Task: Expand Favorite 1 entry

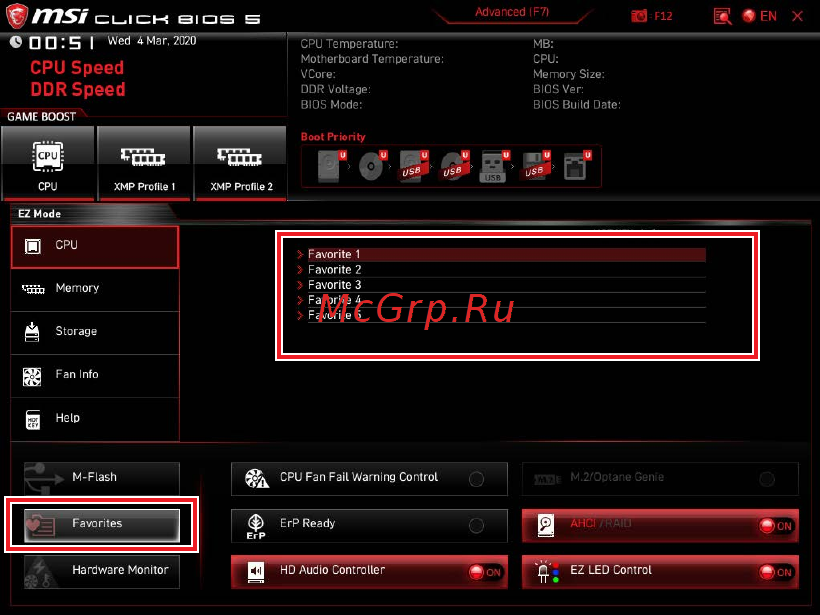Action: [x=502, y=254]
